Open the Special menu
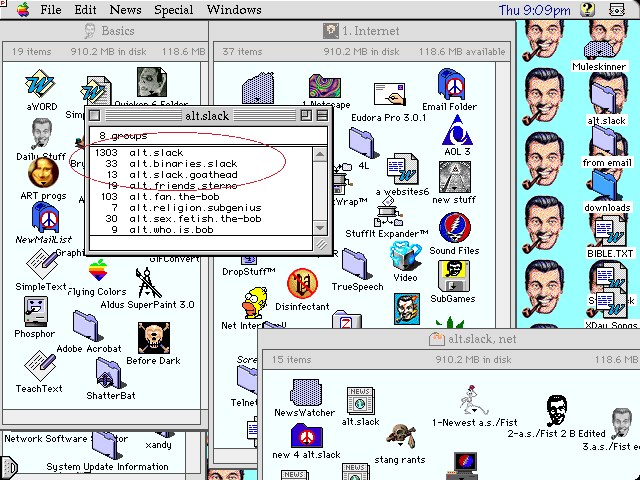The image size is (640, 480). (x=173, y=10)
